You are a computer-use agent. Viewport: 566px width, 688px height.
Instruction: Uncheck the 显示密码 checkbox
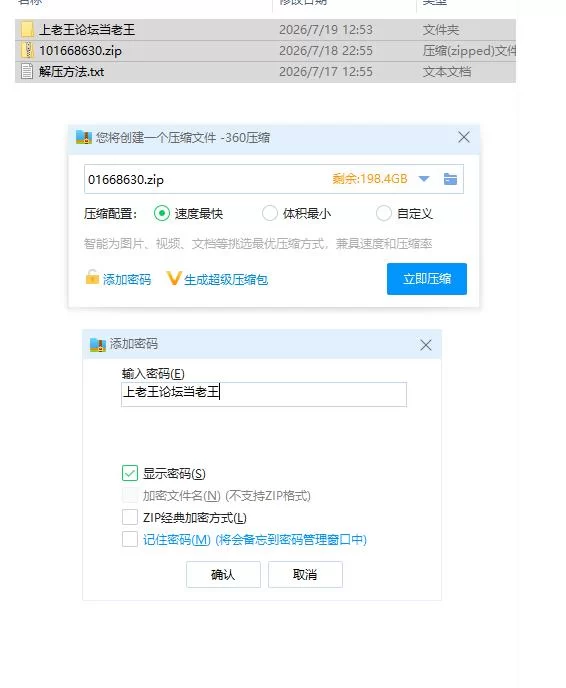coord(130,473)
